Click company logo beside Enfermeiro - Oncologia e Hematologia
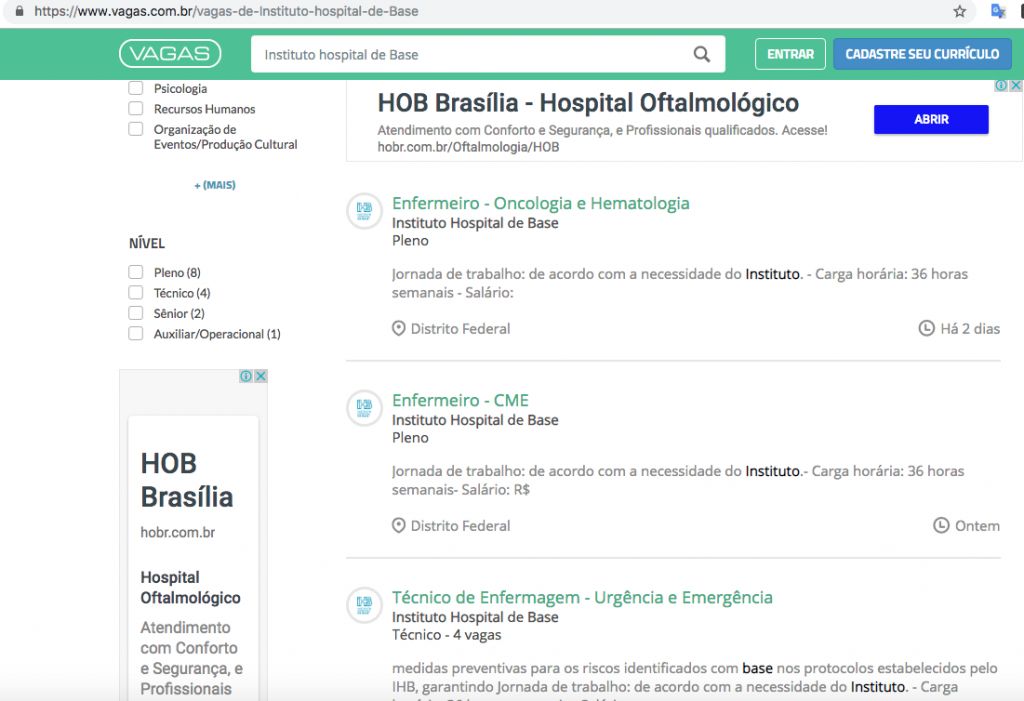This screenshot has width=1024, height=701. [365, 211]
